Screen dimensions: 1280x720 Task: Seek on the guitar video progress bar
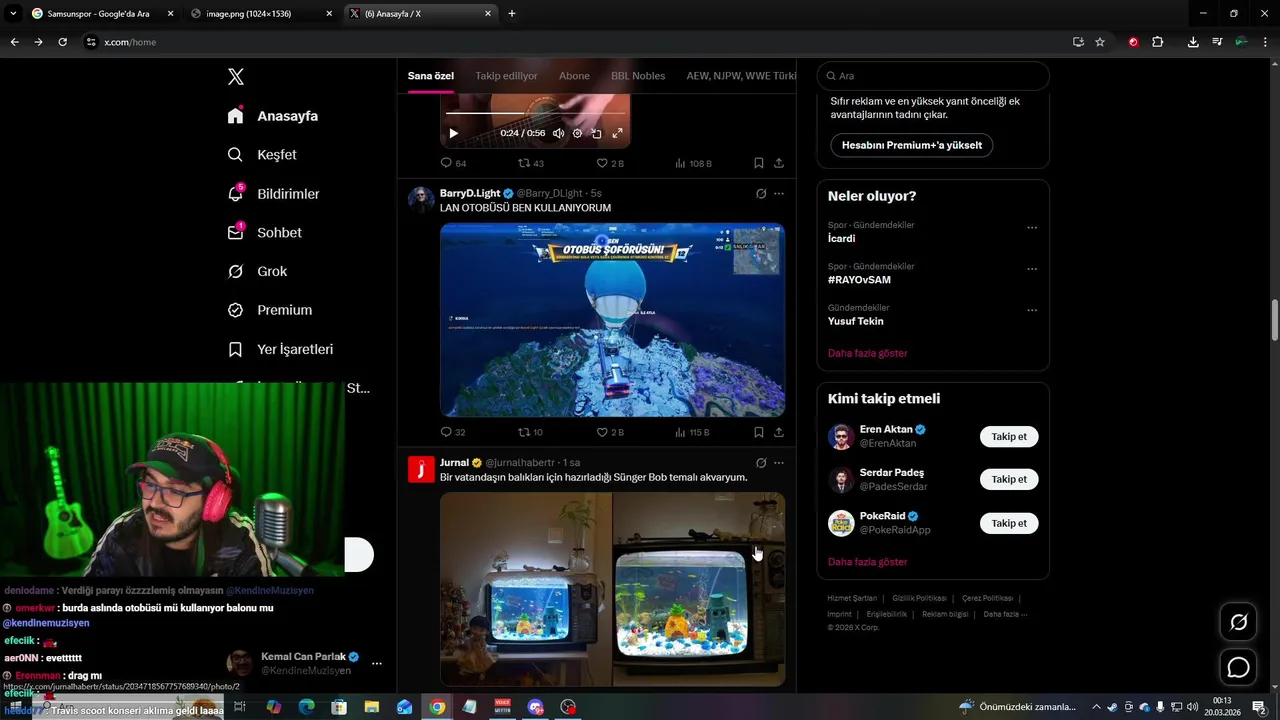(x=535, y=114)
